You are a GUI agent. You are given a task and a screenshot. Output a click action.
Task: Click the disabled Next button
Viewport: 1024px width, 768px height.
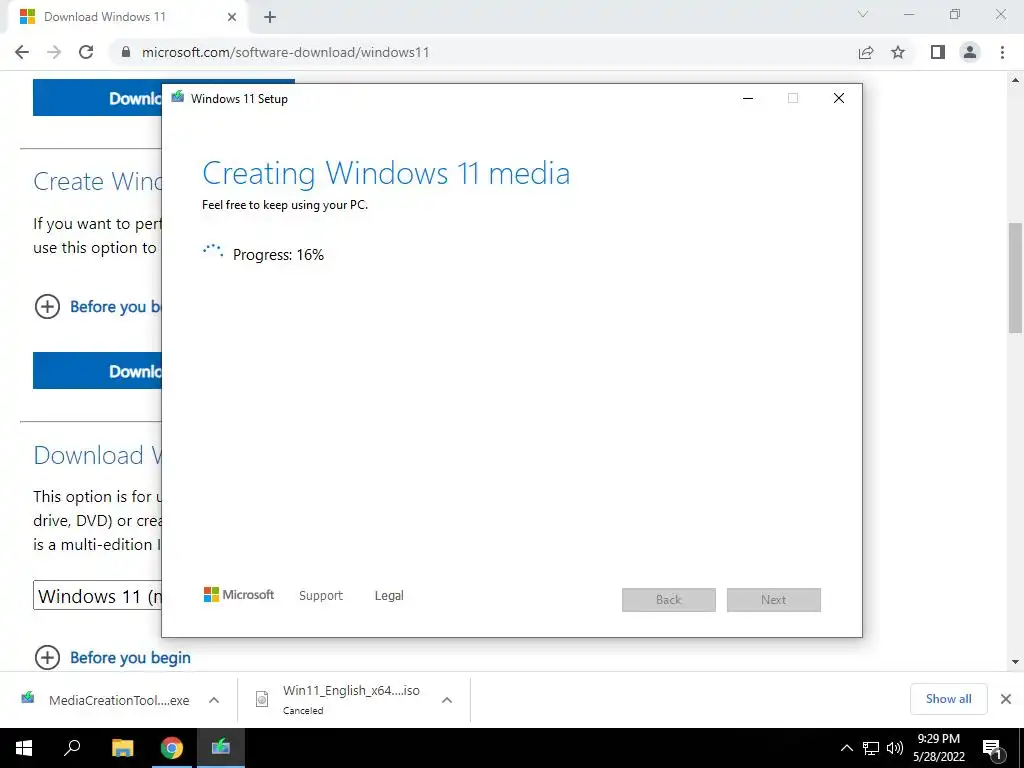(774, 600)
